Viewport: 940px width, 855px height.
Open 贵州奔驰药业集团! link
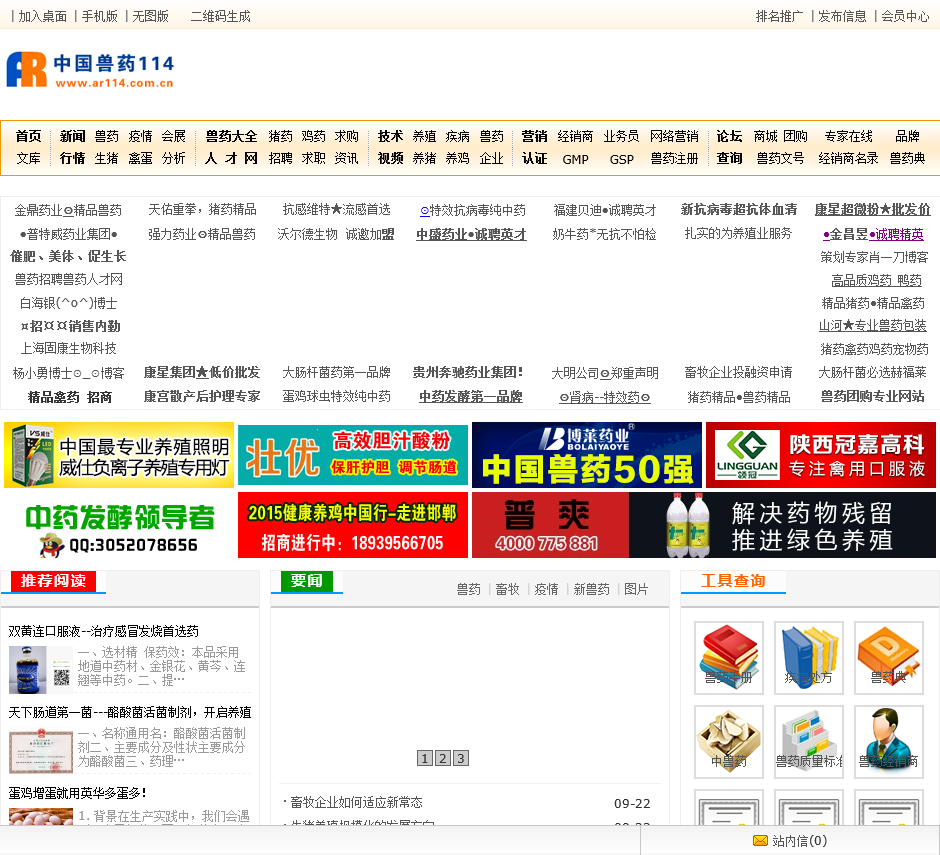(468, 372)
